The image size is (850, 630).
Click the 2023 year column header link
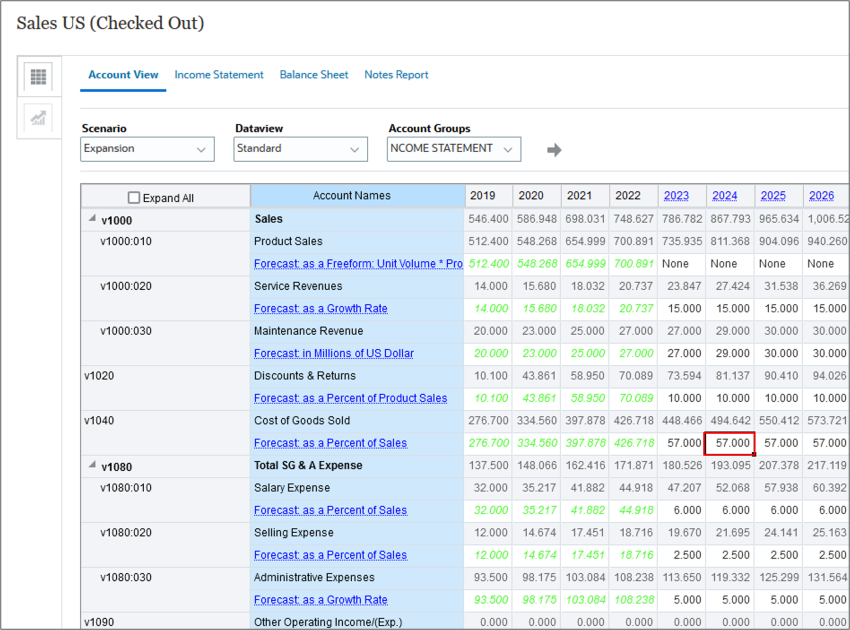(676, 196)
